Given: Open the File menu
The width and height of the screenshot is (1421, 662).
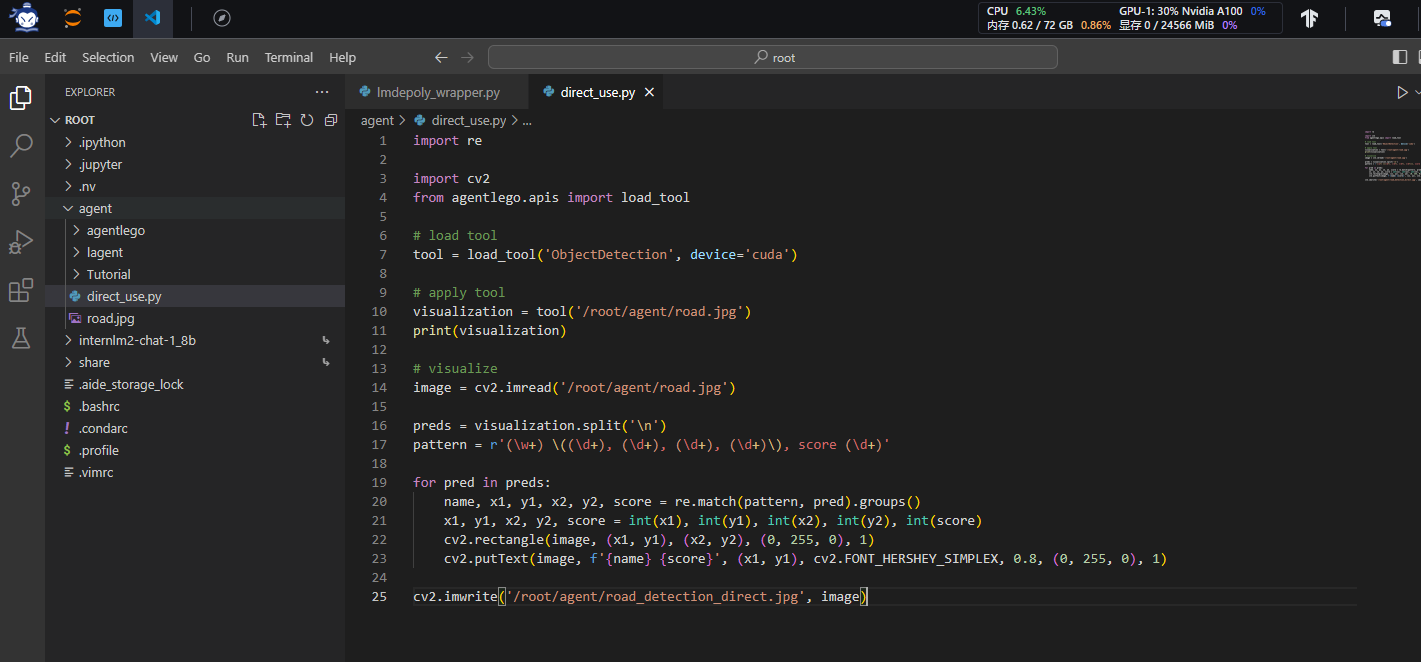Looking at the screenshot, I should 19,57.
